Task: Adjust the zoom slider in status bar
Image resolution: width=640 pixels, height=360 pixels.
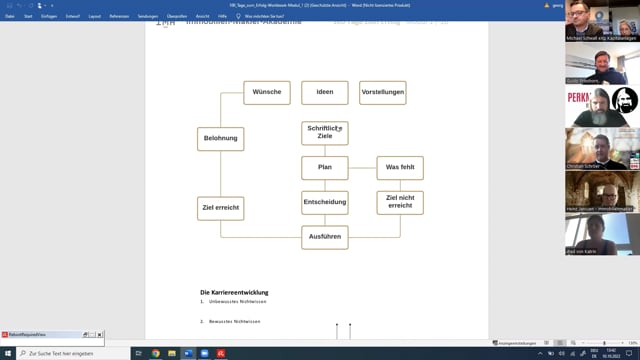Action: click(604, 343)
